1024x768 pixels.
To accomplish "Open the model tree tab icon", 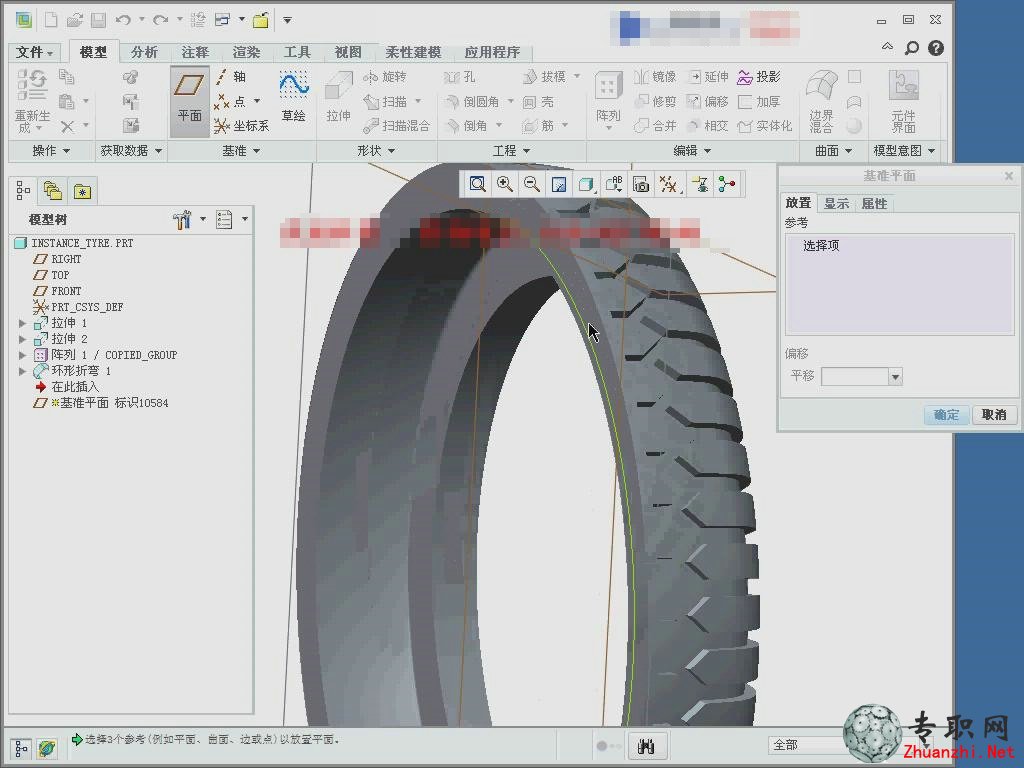I will pos(23,191).
